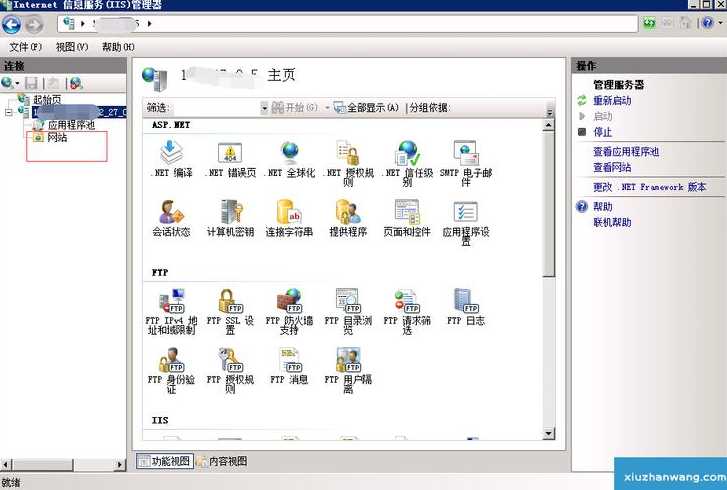The width and height of the screenshot is (727, 490).
Task: Open the FTP 日志 feature
Action: (466, 307)
